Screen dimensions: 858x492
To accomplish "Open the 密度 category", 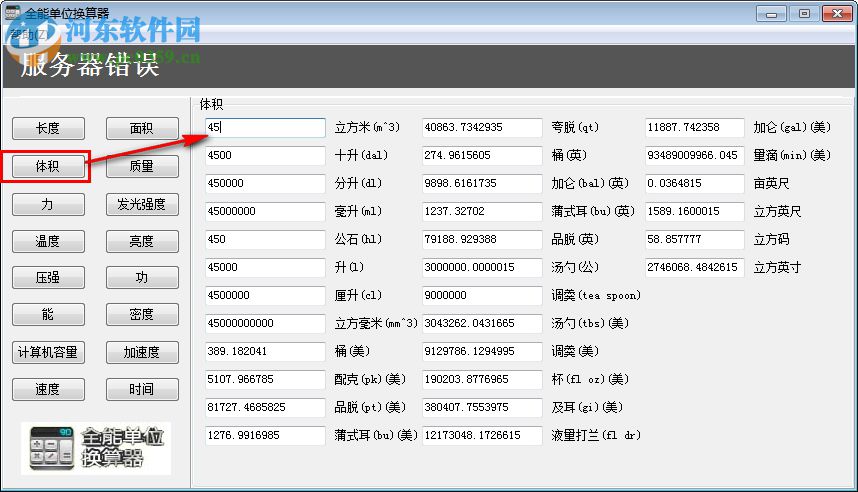I will coord(142,314).
